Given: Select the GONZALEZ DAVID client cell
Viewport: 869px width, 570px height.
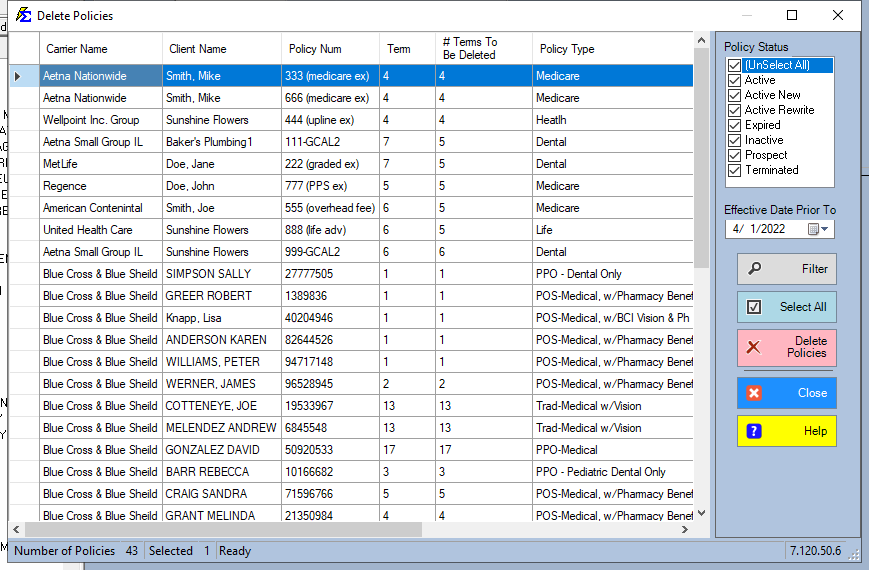Looking at the screenshot, I should 222,450.
